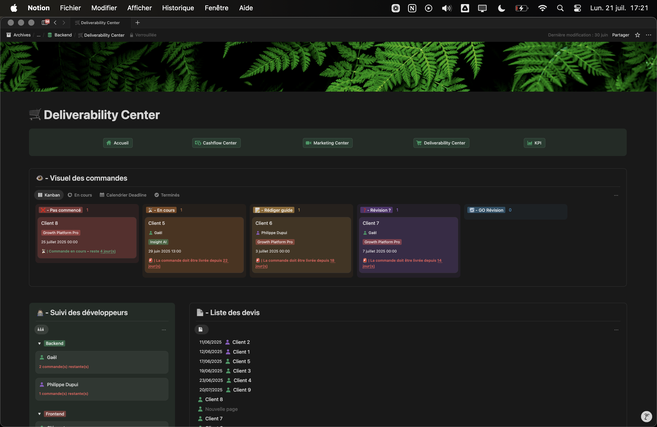
Task: Collapse the Backend group toggle
Action: [39, 343]
